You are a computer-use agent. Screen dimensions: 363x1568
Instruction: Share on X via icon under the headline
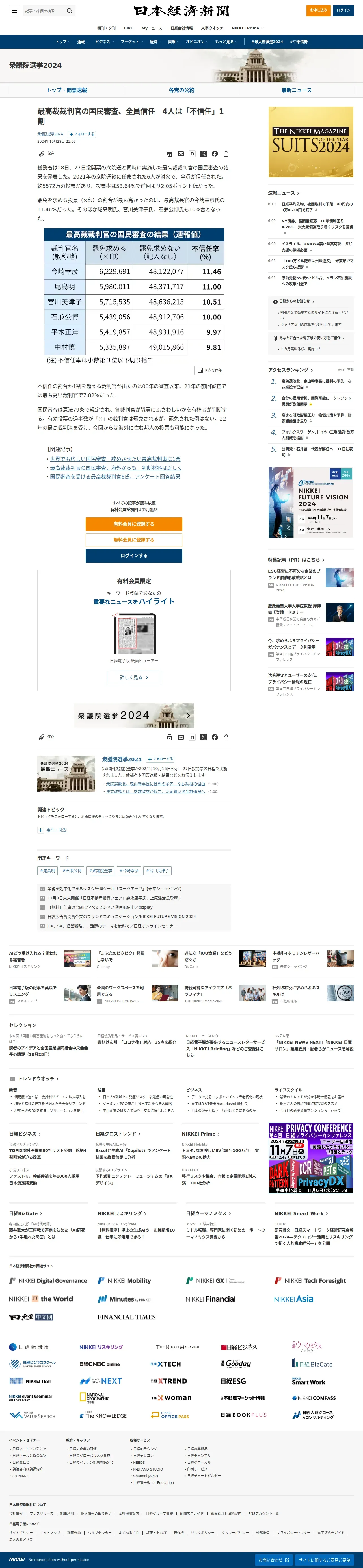[x=204, y=153]
